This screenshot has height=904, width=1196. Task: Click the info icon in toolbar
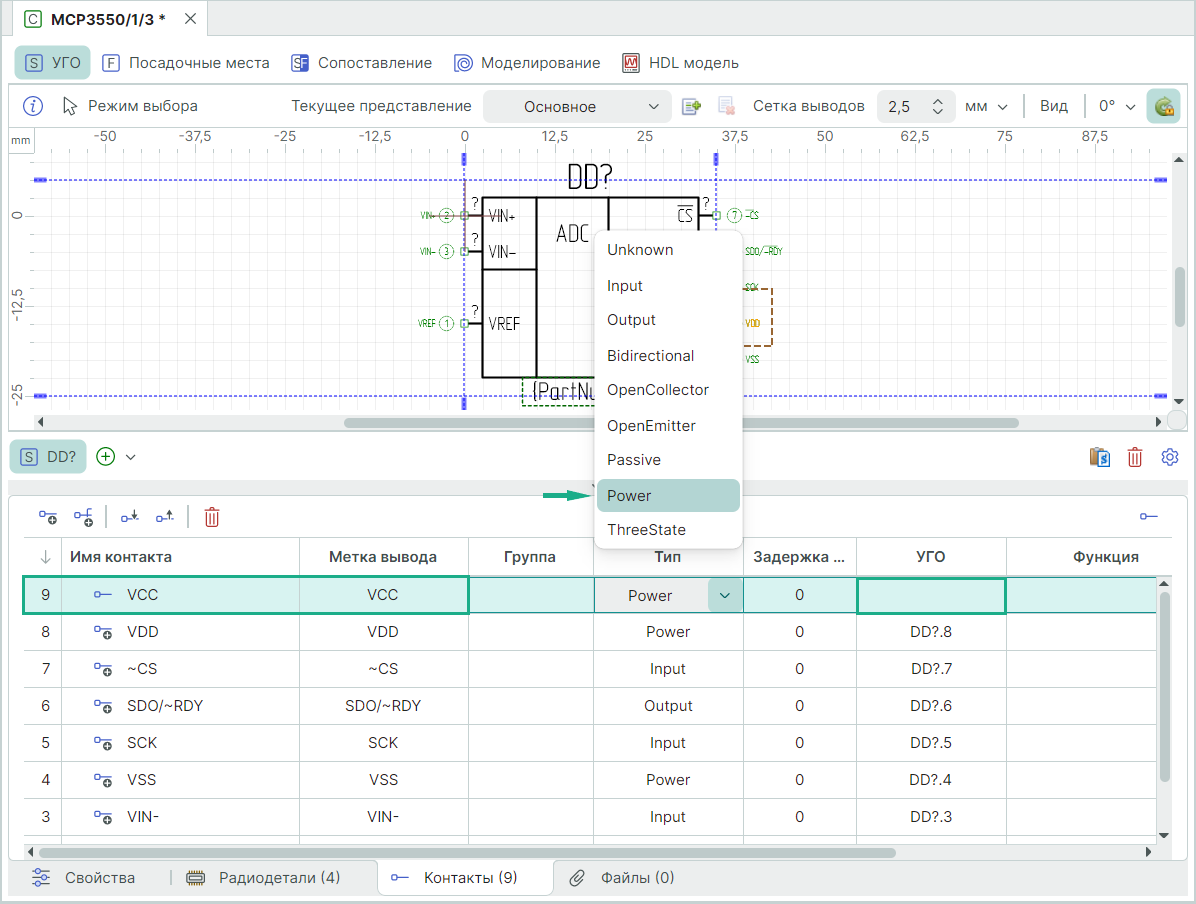(x=33, y=106)
